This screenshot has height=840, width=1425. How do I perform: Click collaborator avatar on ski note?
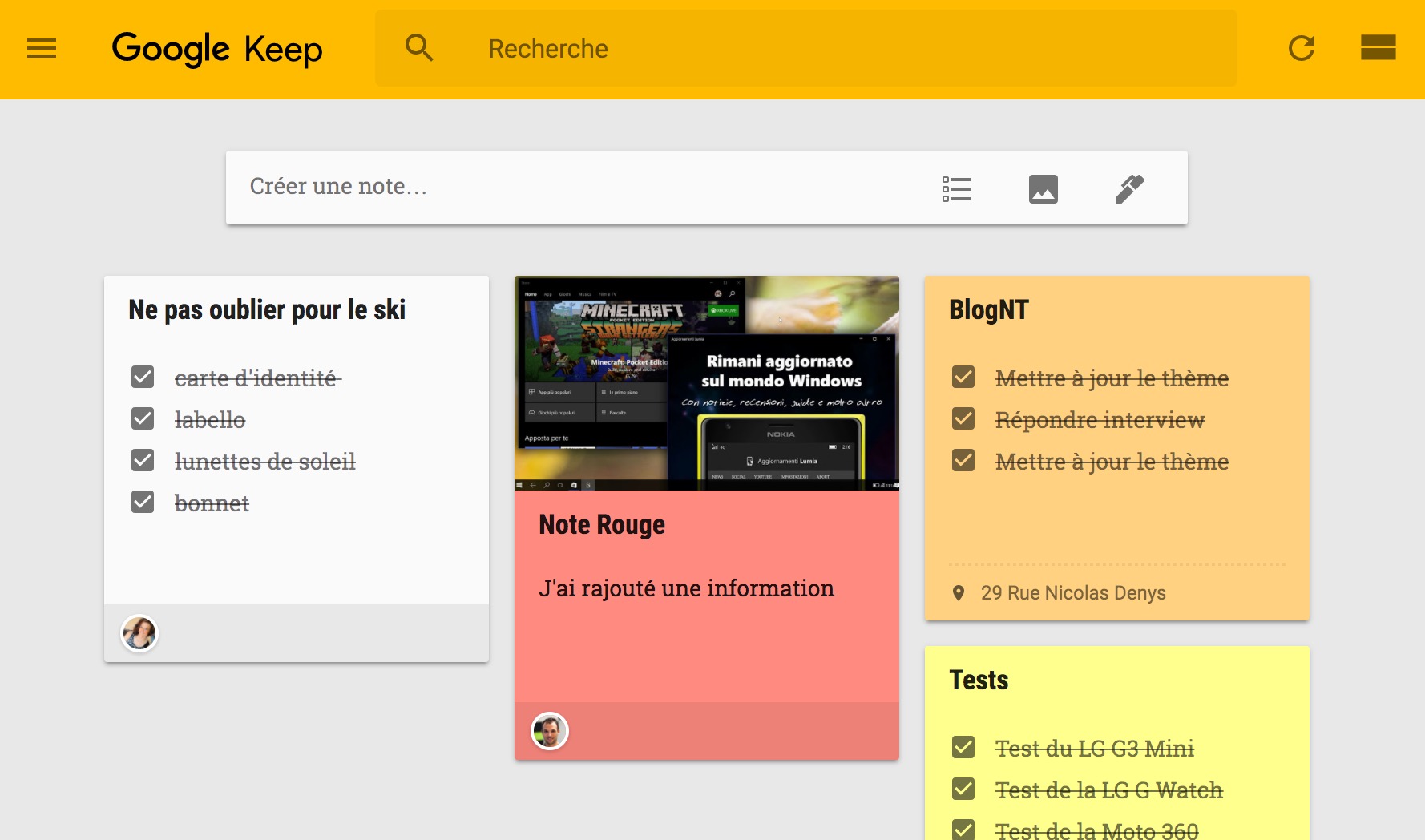point(139,634)
